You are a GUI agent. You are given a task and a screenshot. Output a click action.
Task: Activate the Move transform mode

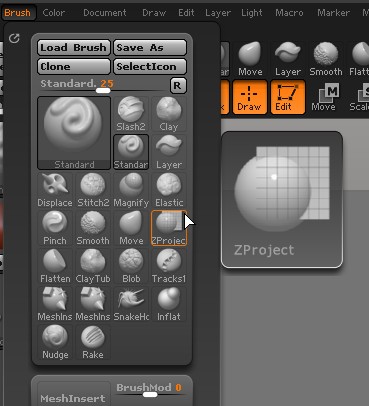click(325, 97)
